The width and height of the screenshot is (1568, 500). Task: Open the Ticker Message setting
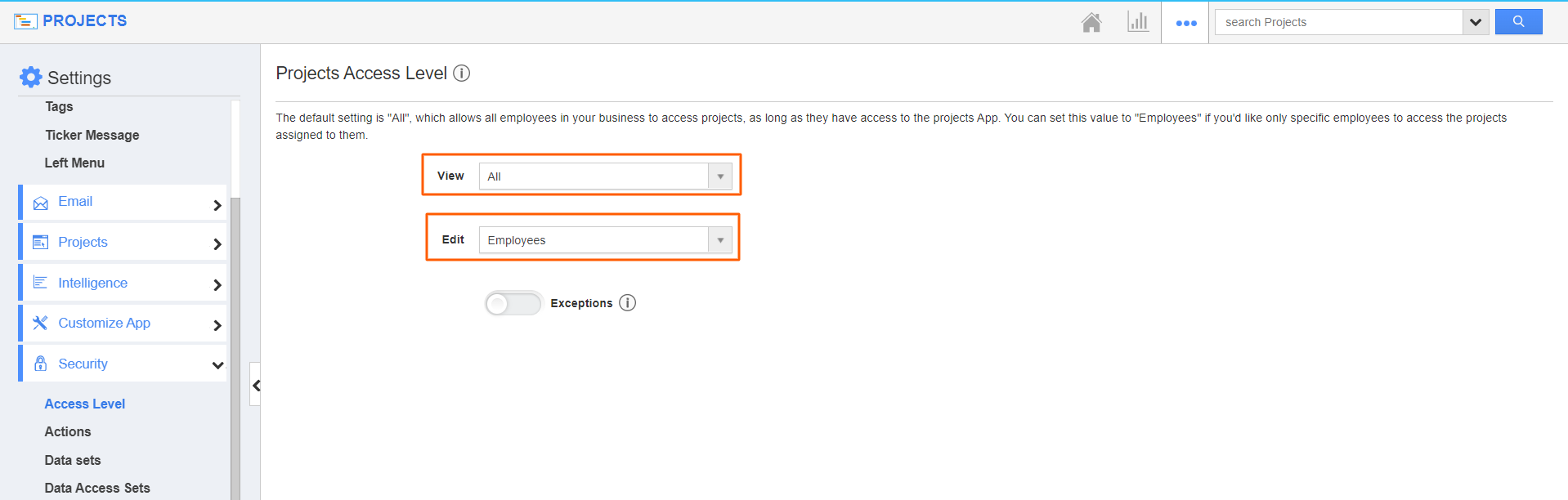click(x=92, y=135)
